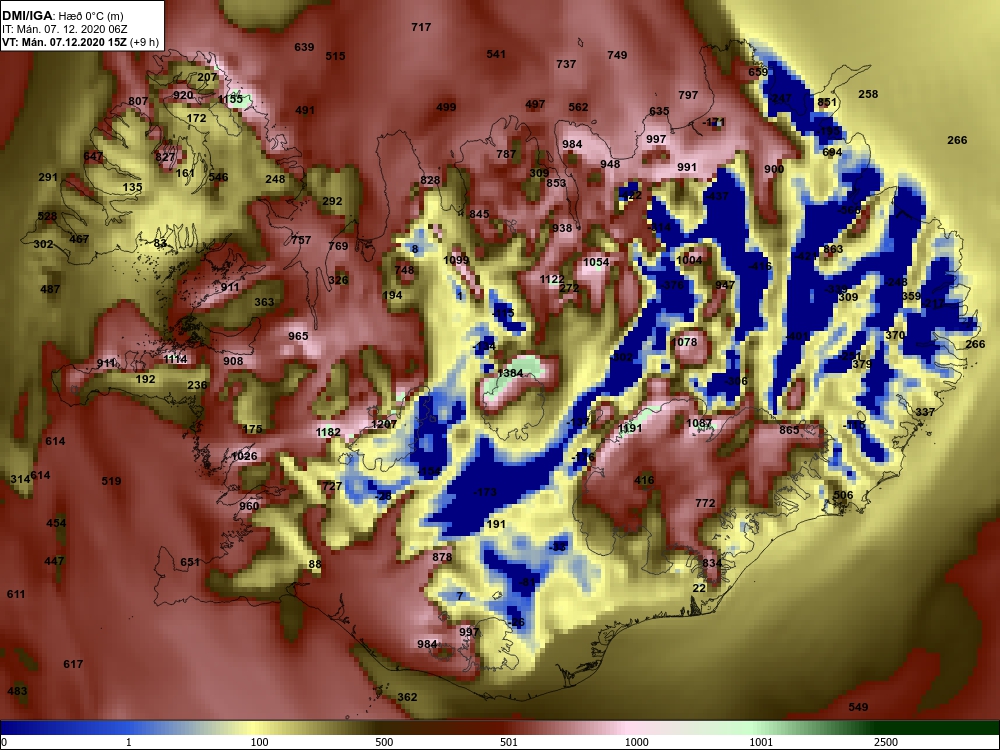Click the map value '737'

coord(566,64)
